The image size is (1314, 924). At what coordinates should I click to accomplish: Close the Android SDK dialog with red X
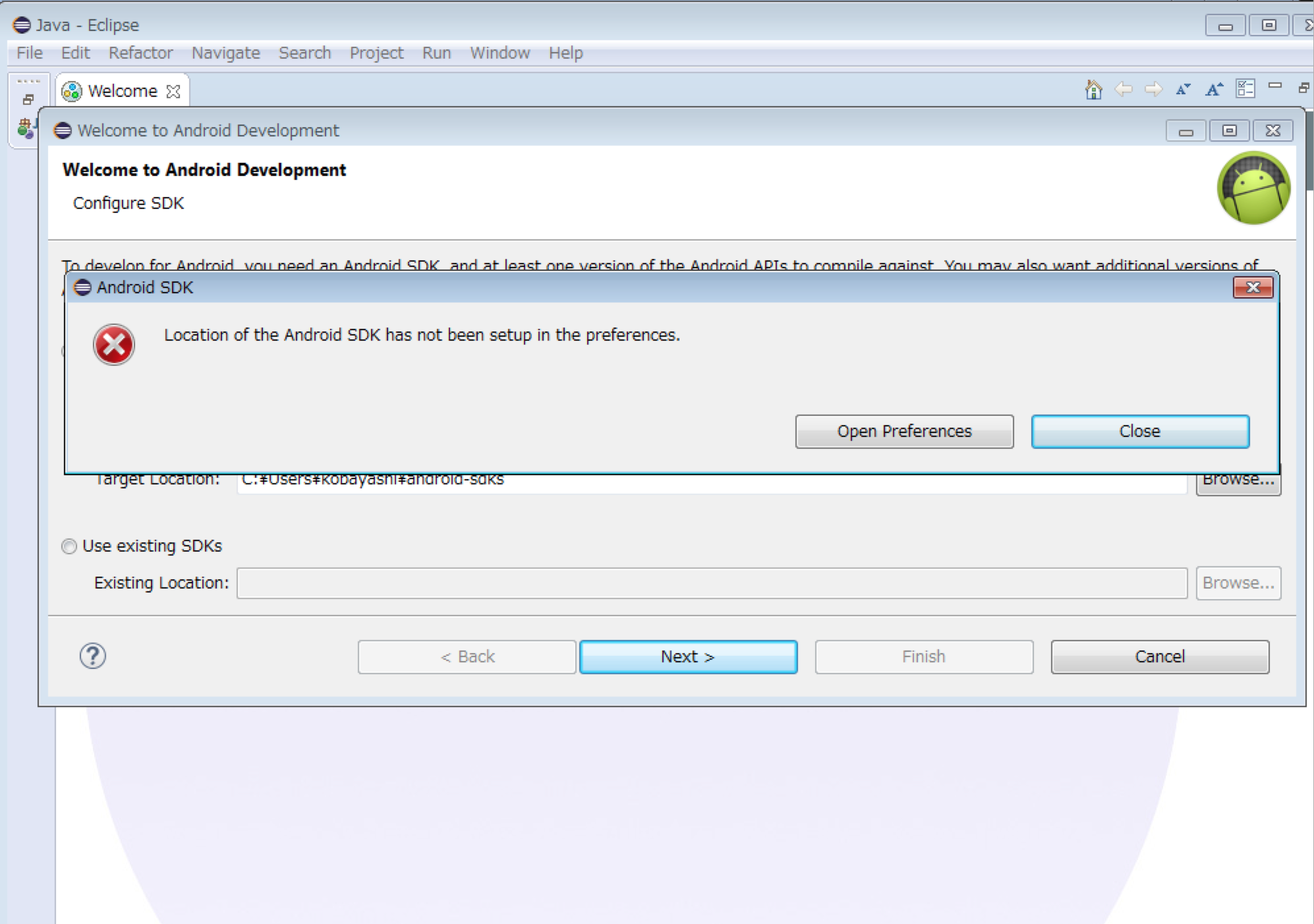1253,287
